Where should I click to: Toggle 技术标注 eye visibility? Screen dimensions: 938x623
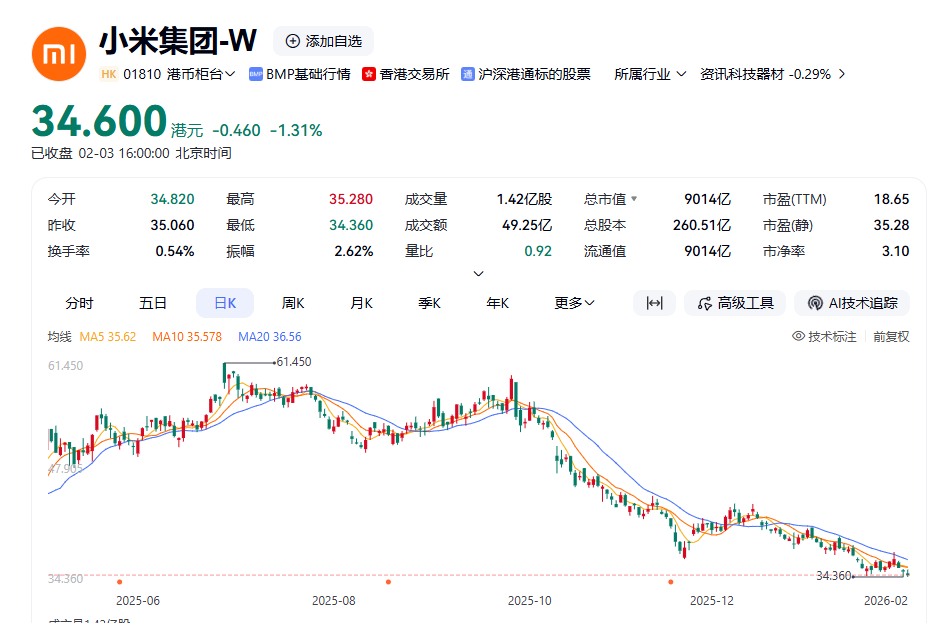tap(798, 337)
